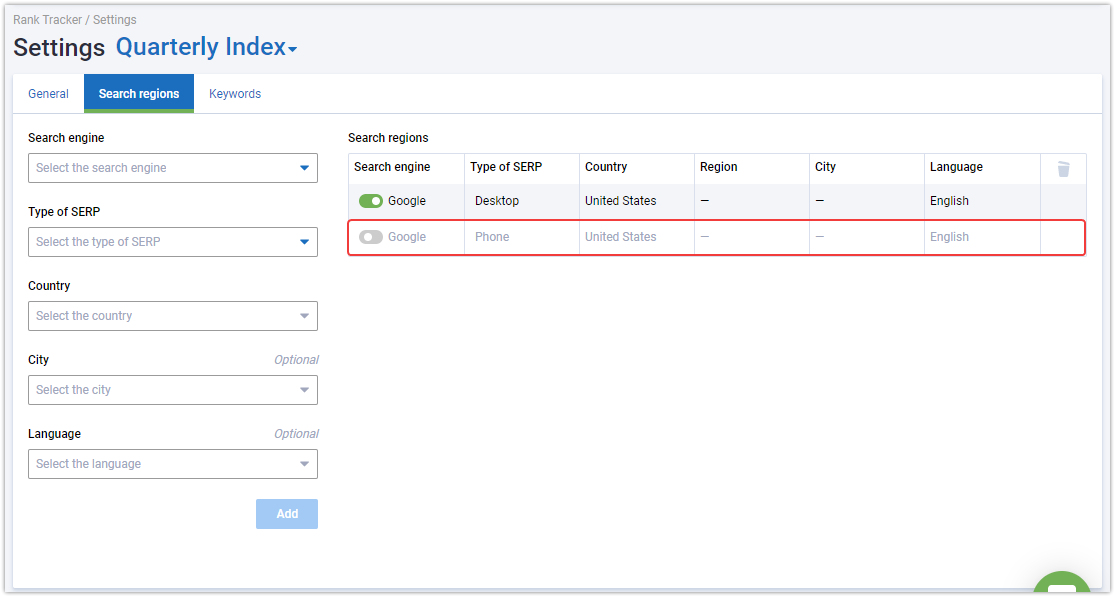Viewport: 1115px width, 597px height.
Task: Click the Phone cell in second row
Action: (491, 237)
